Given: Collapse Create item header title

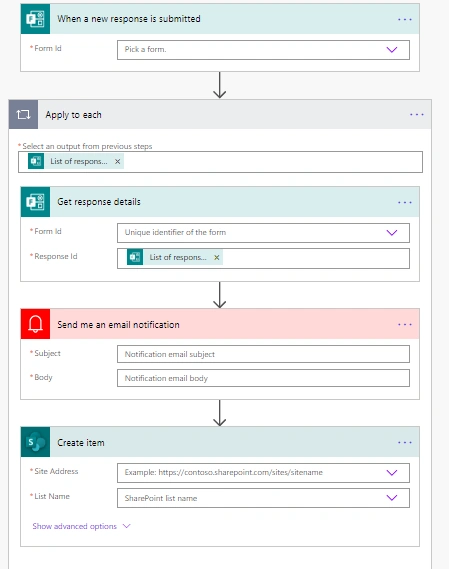Looking at the screenshot, I should point(81,442).
